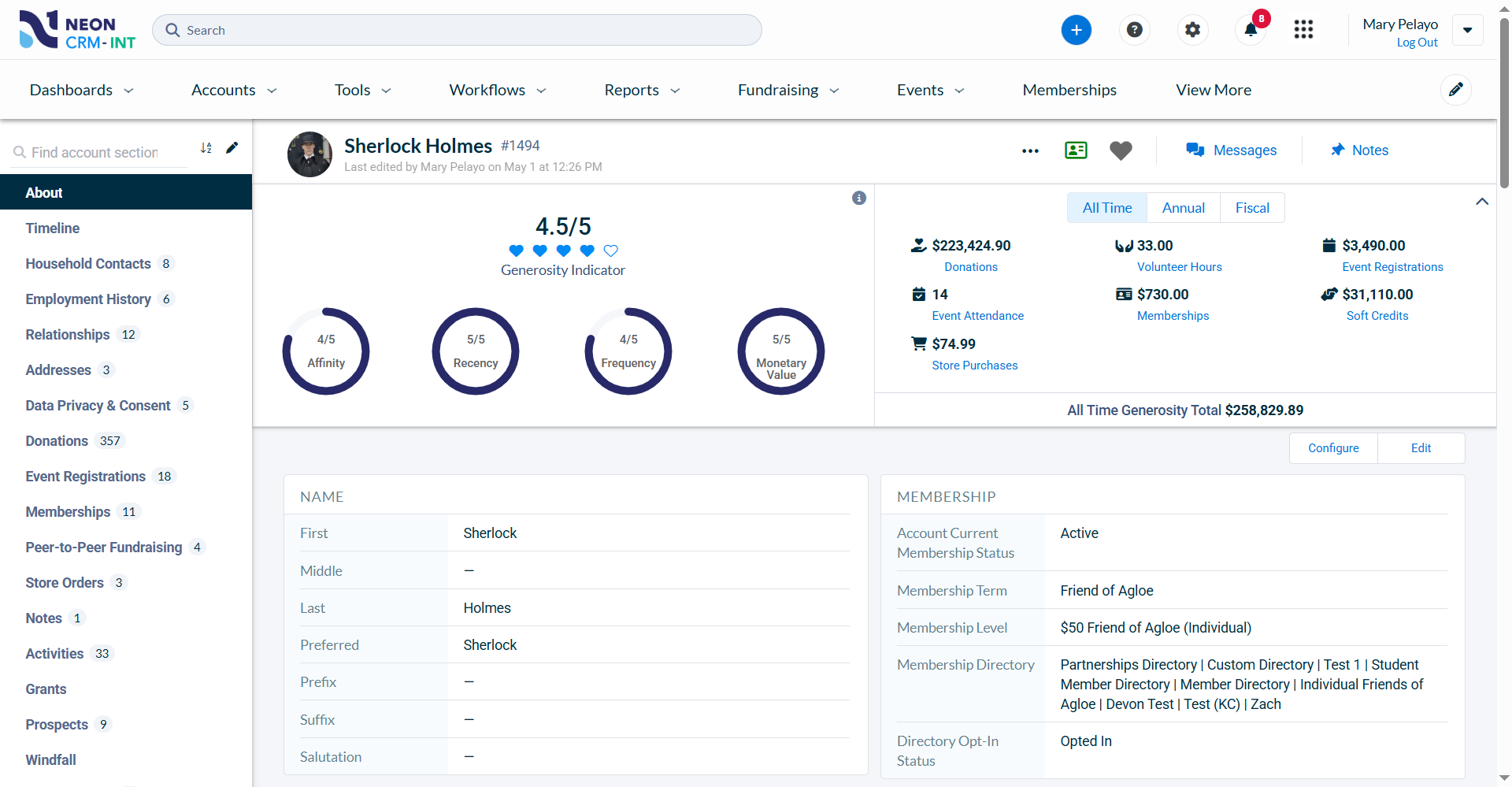The image size is (1512, 787).
Task: Open the apps grid icon
Action: 1303,30
